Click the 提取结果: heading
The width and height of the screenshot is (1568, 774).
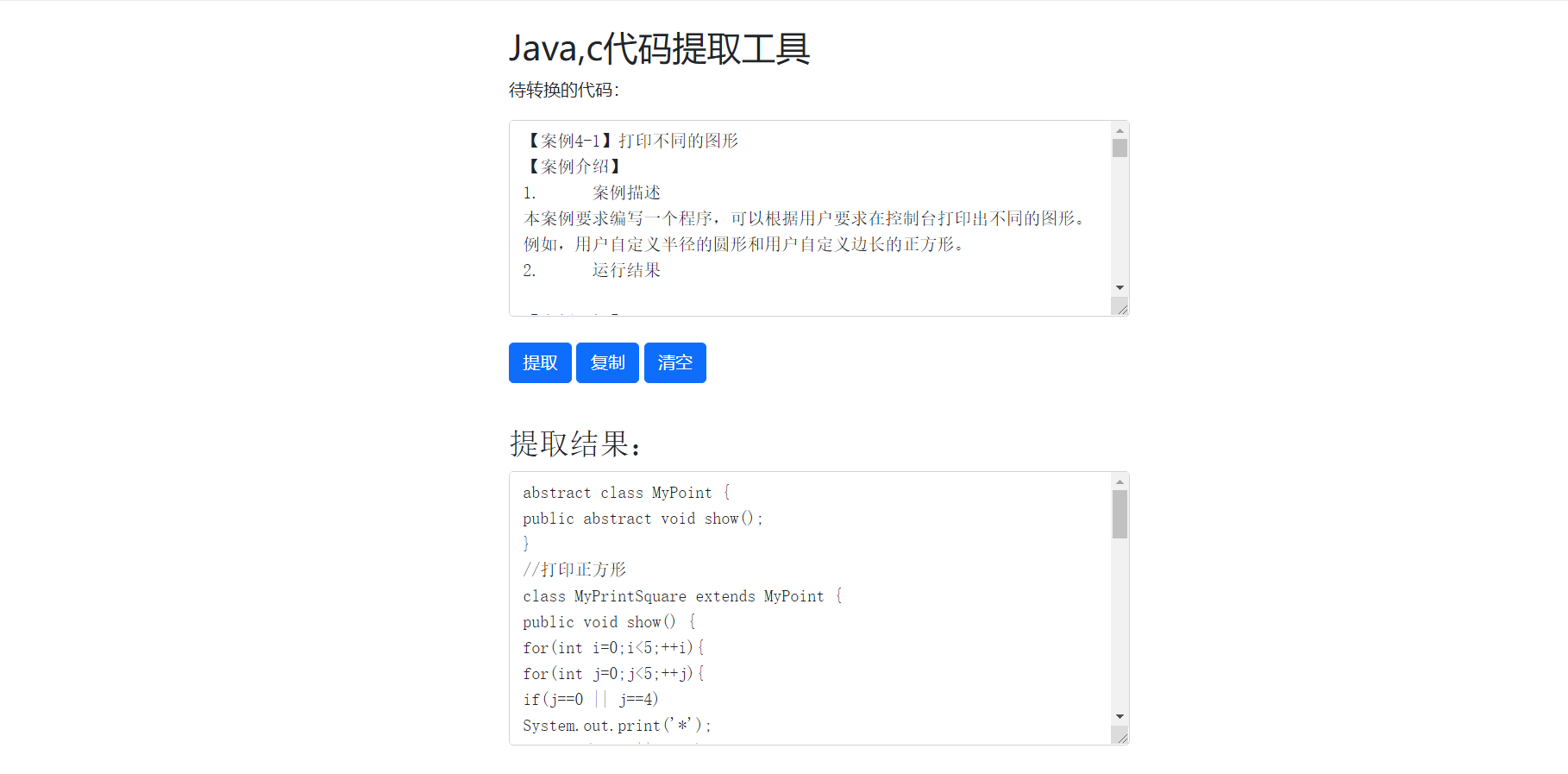click(x=576, y=444)
